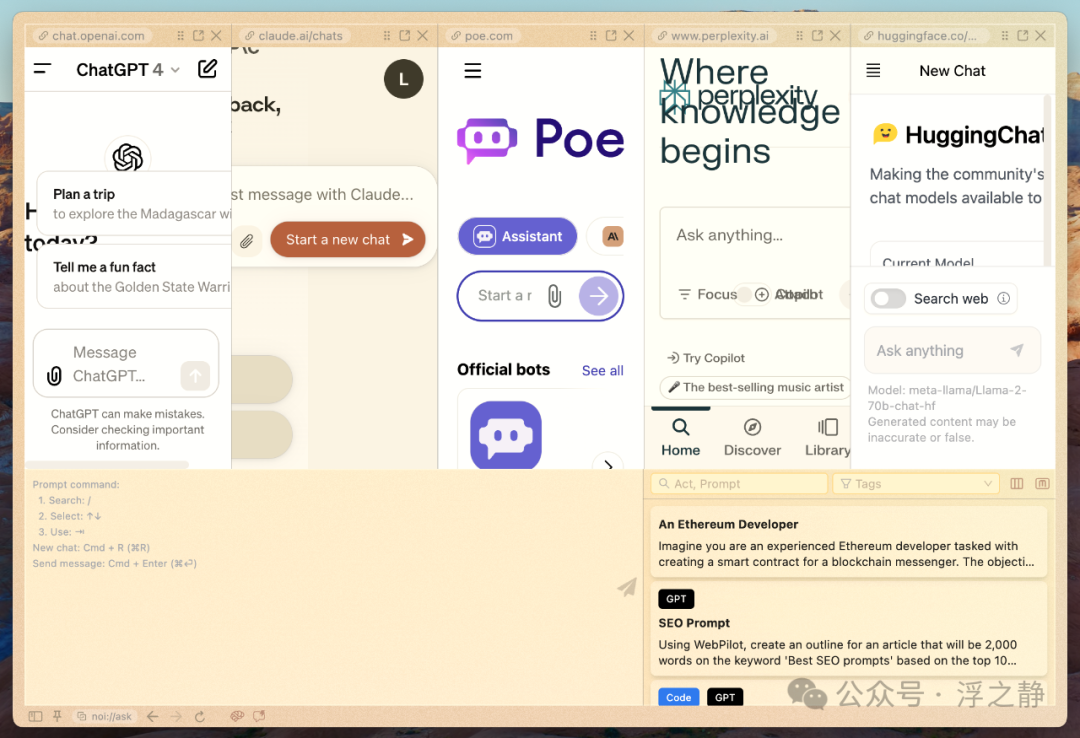This screenshot has height=738, width=1080.
Task: Click the HuggingChat send message icon
Action: pyautogui.click(x=1017, y=350)
